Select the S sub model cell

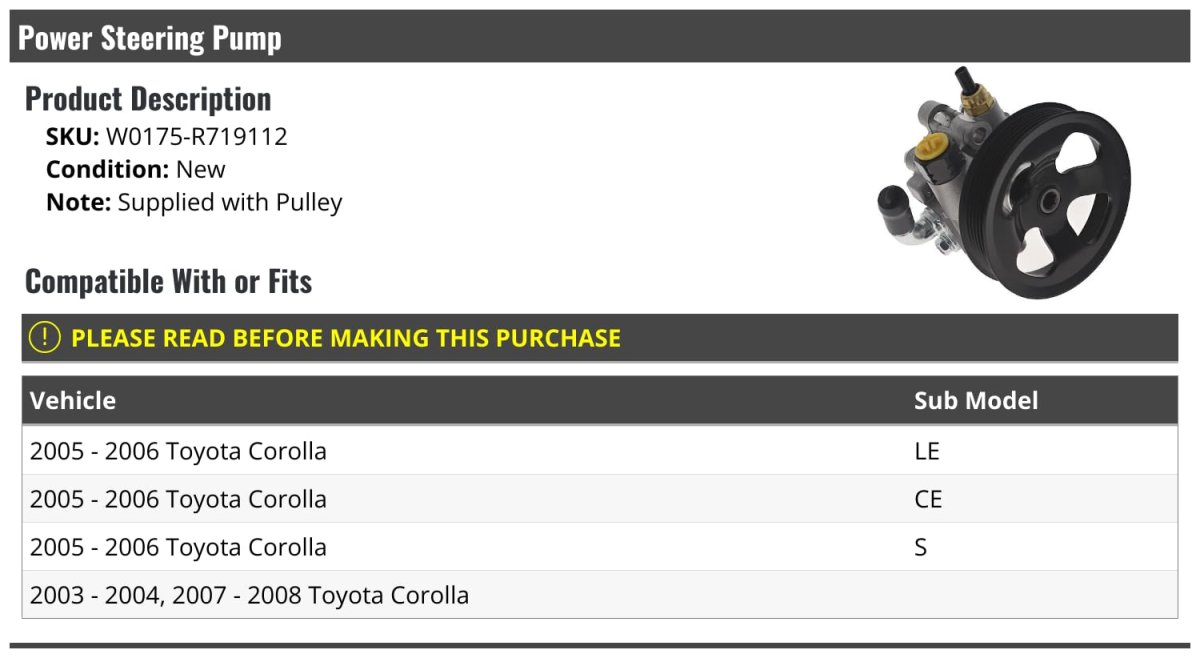click(920, 547)
